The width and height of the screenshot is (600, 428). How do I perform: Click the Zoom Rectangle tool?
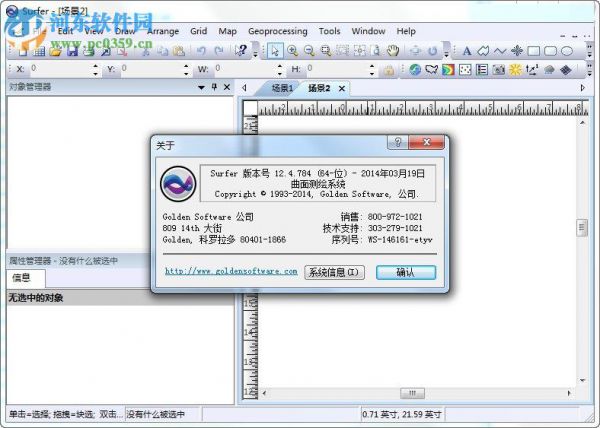[x=326, y=51]
